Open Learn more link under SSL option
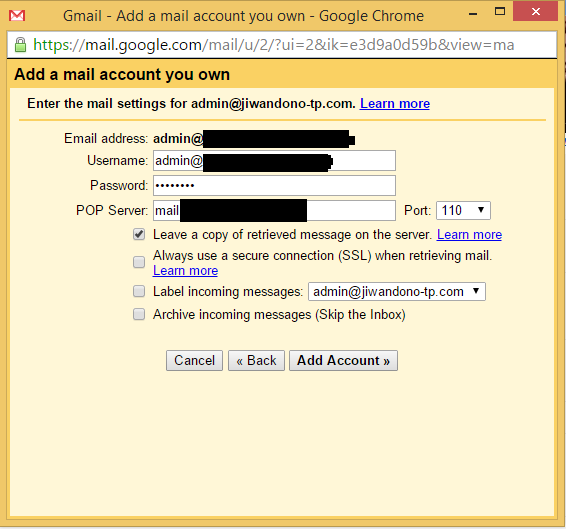The image size is (566, 529). [186, 270]
